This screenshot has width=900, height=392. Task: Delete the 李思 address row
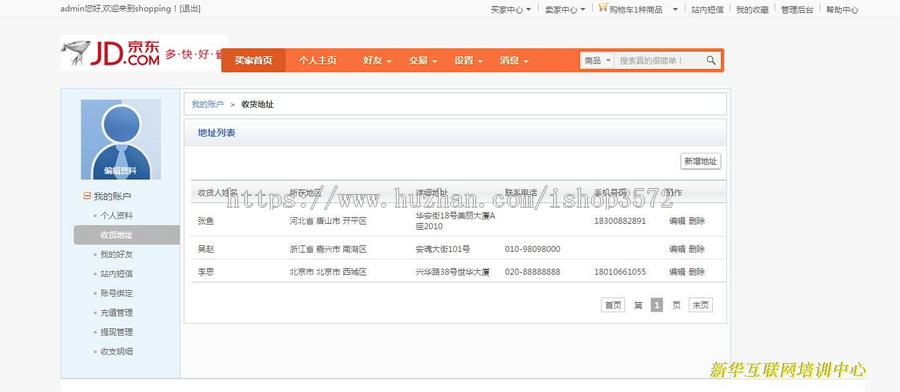point(697,272)
